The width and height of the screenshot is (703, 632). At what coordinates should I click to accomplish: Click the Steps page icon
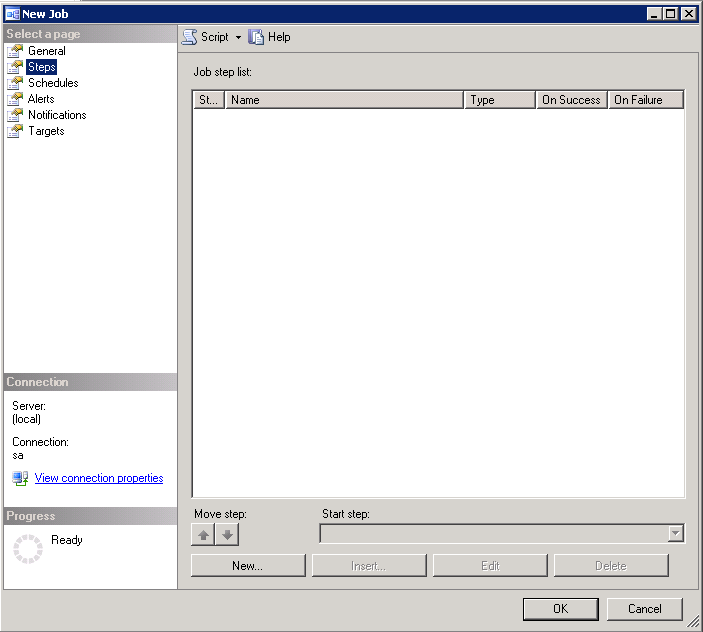[15, 67]
